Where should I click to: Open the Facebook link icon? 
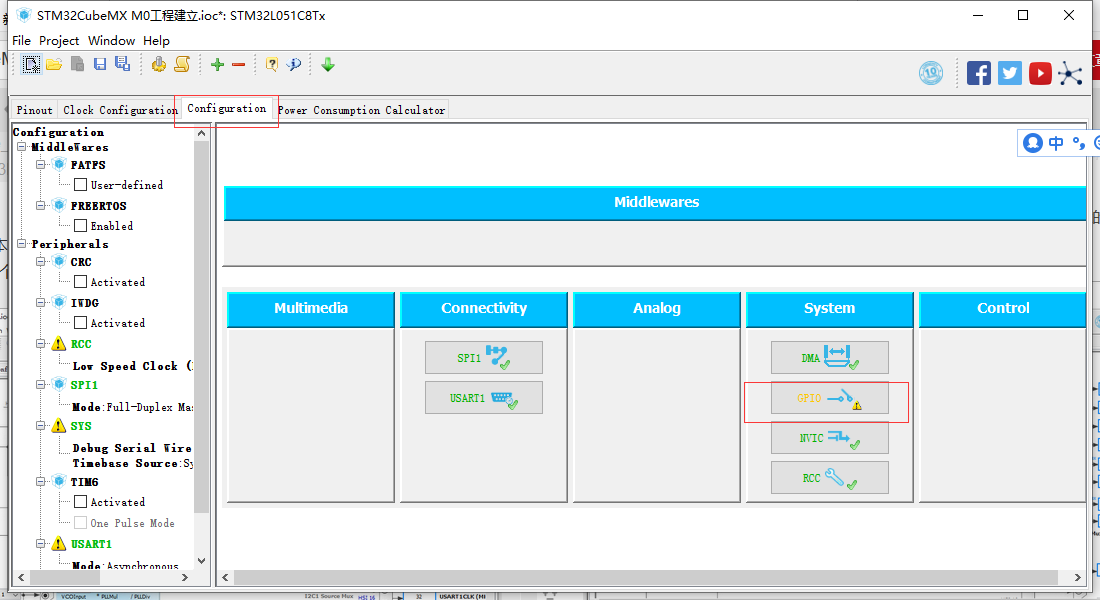(979, 73)
